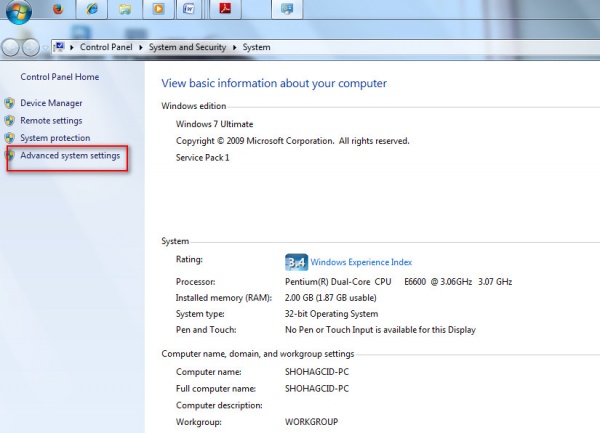Click the WORKGROUP value

tap(311, 422)
